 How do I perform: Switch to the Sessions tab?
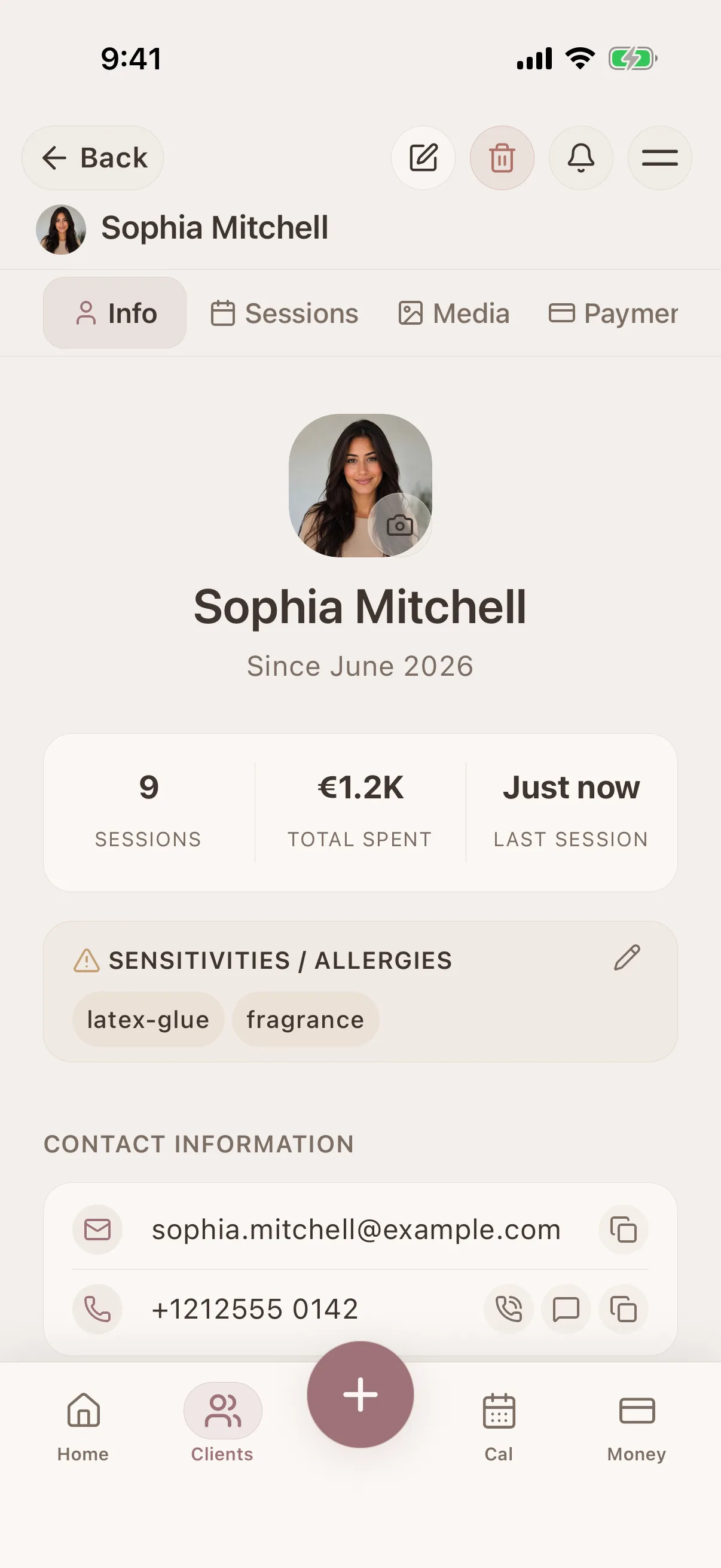coord(284,313)
